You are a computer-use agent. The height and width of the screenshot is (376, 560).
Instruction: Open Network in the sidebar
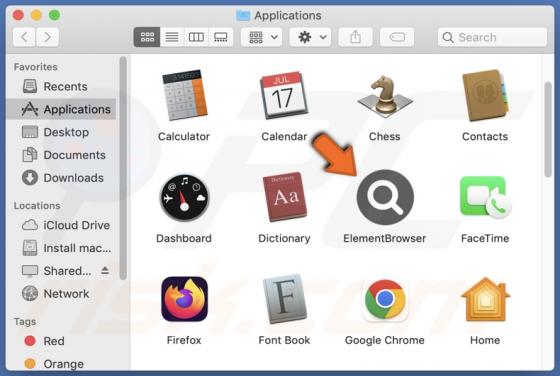[x=61, y=294]
